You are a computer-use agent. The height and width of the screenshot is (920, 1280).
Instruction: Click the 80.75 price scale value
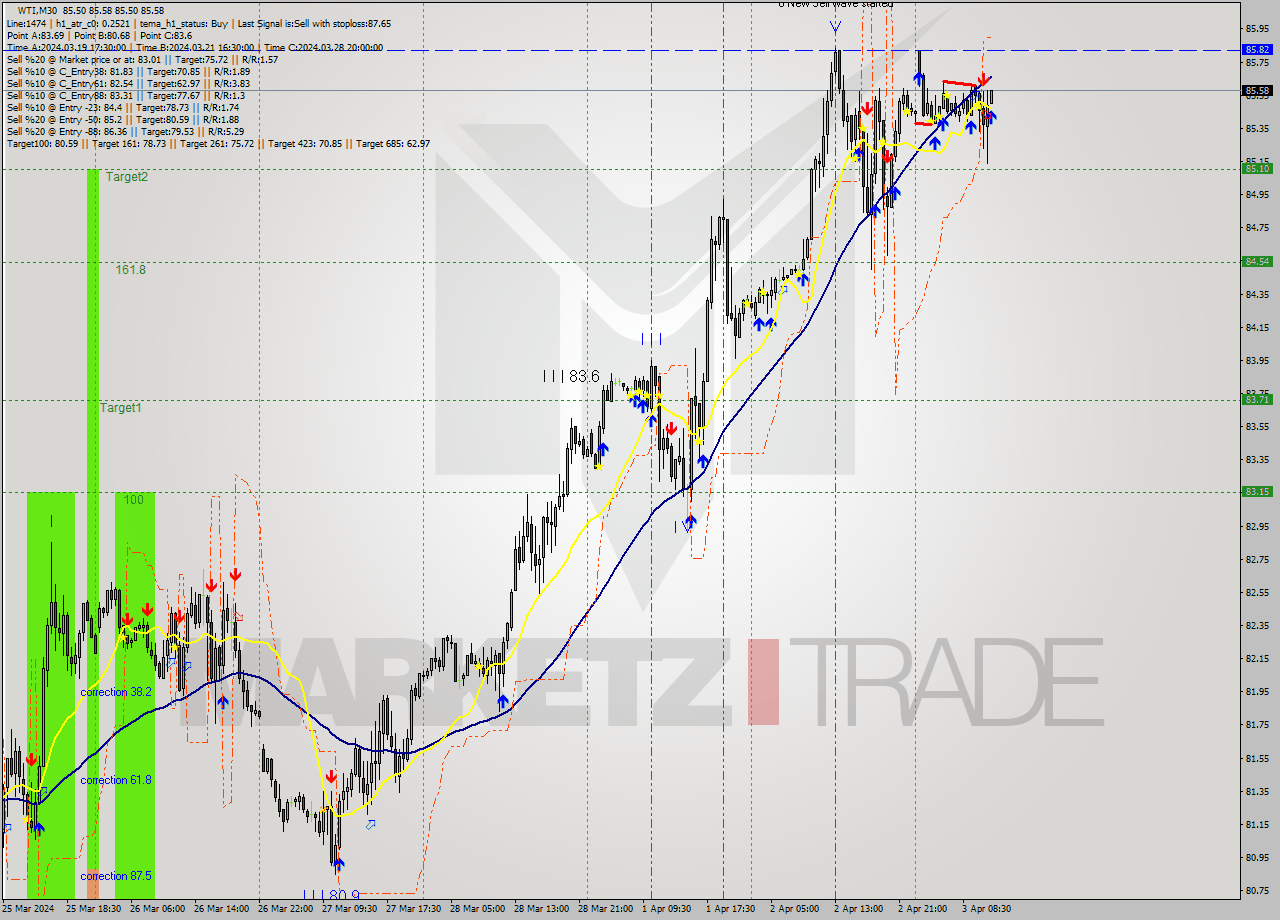[x=1257, y=890]
